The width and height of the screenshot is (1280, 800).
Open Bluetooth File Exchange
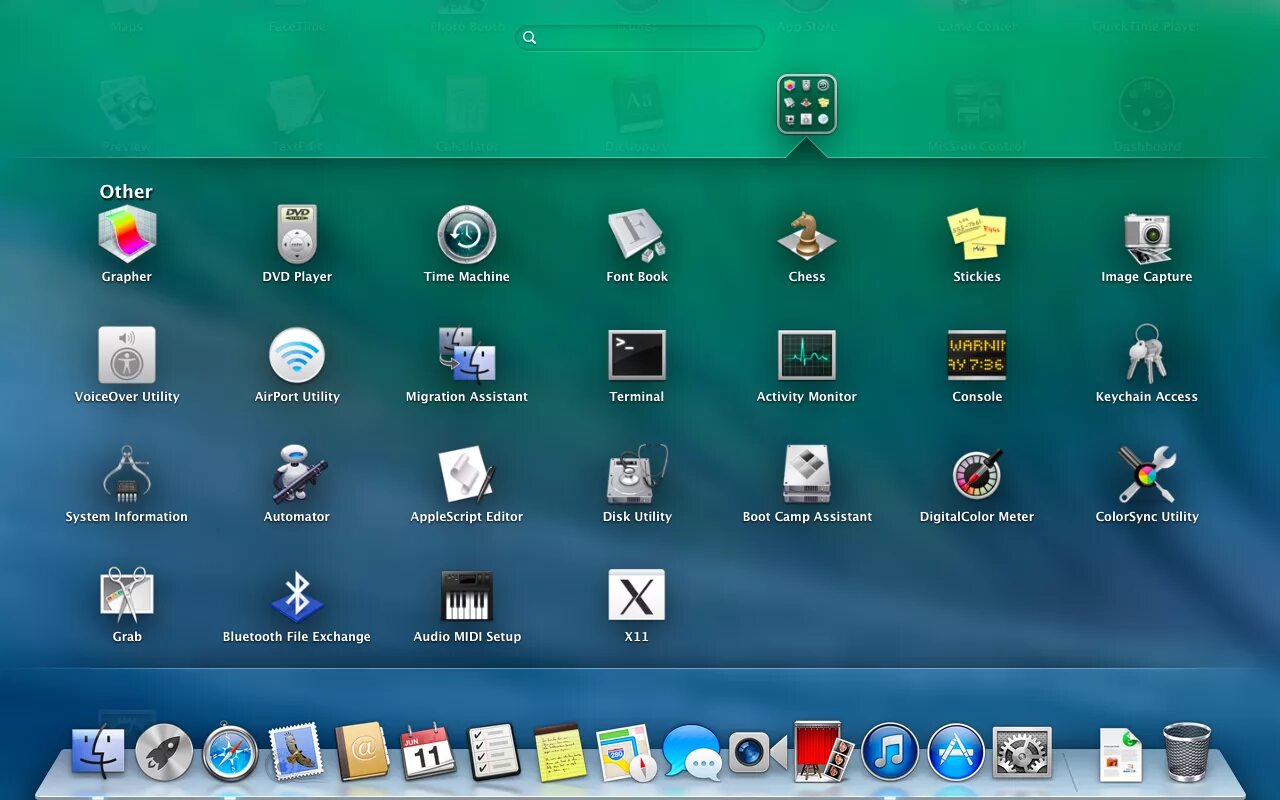click(x=297, y=595)
